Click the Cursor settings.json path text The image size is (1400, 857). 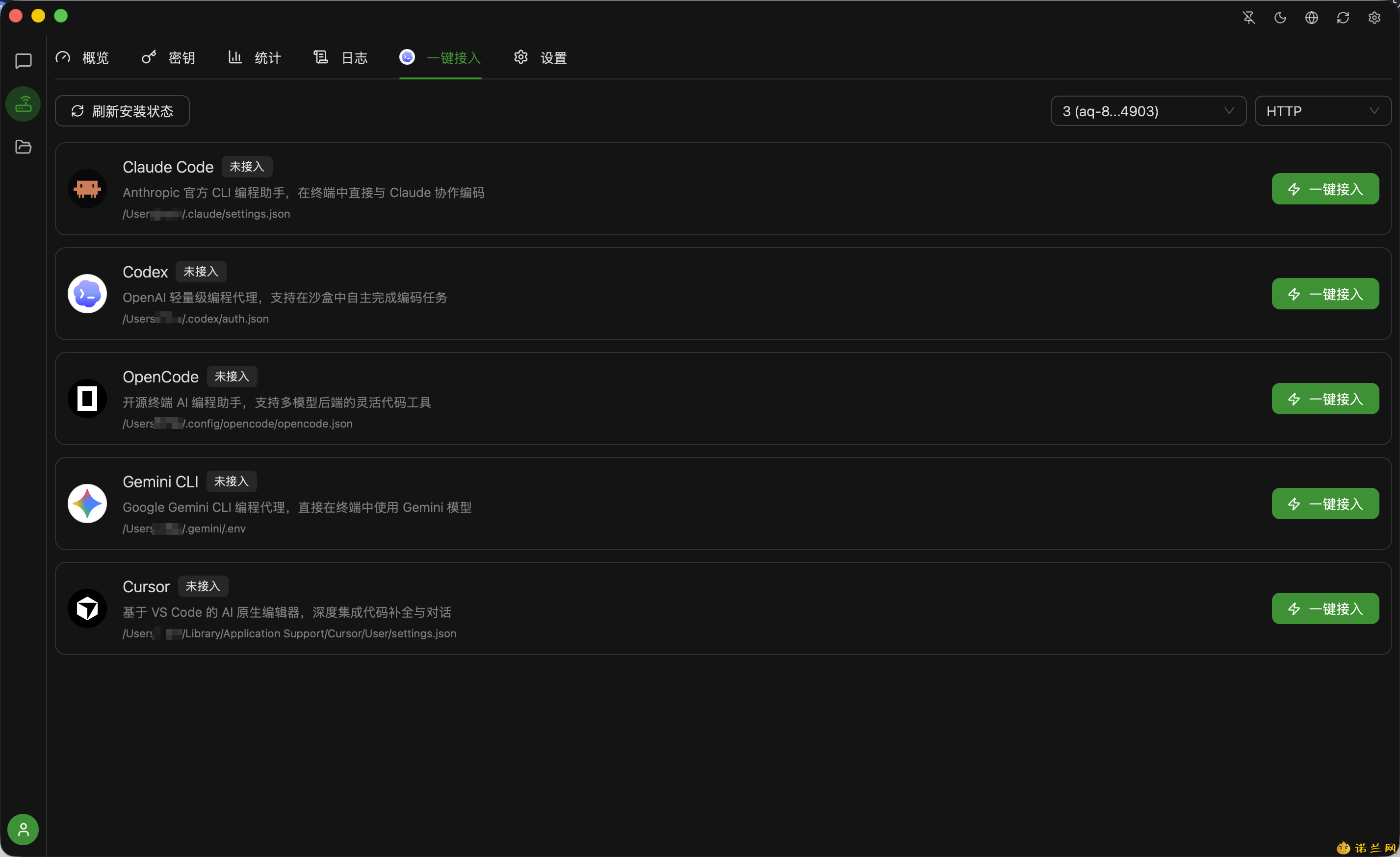click(289, 634)
